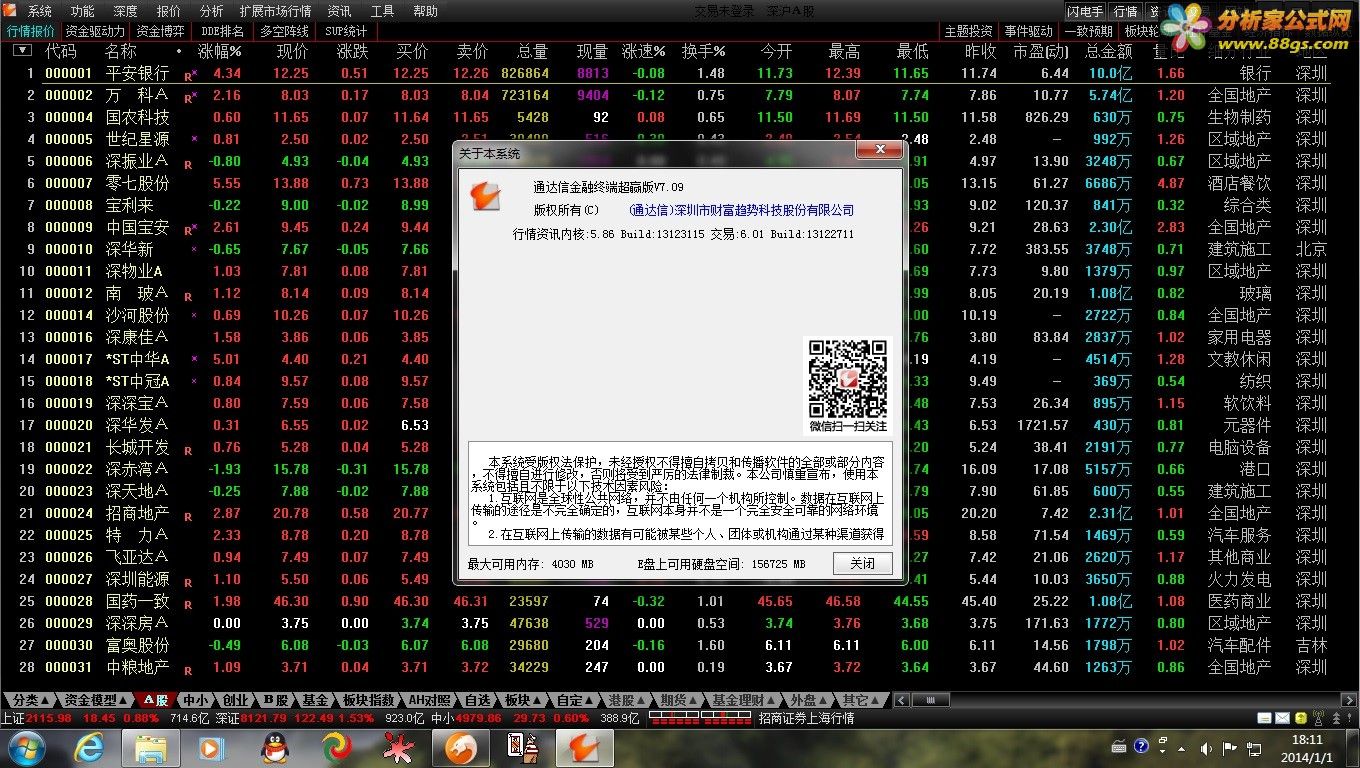Sort by the 总金额 column header

[1109, 51]
